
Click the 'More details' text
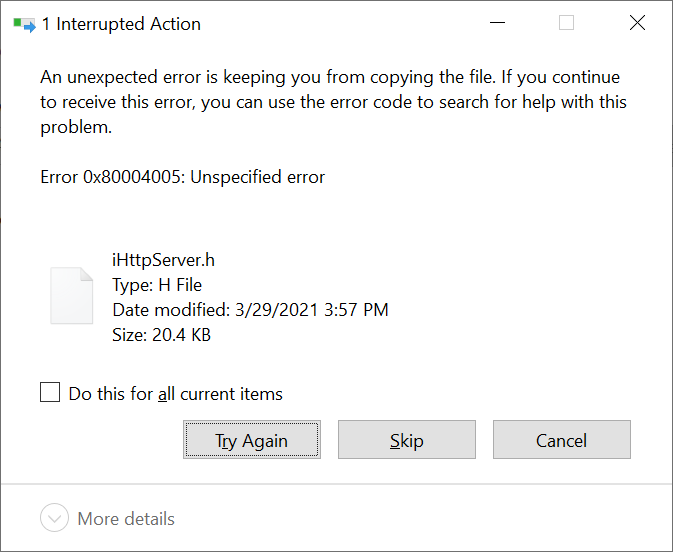[126, 519]
